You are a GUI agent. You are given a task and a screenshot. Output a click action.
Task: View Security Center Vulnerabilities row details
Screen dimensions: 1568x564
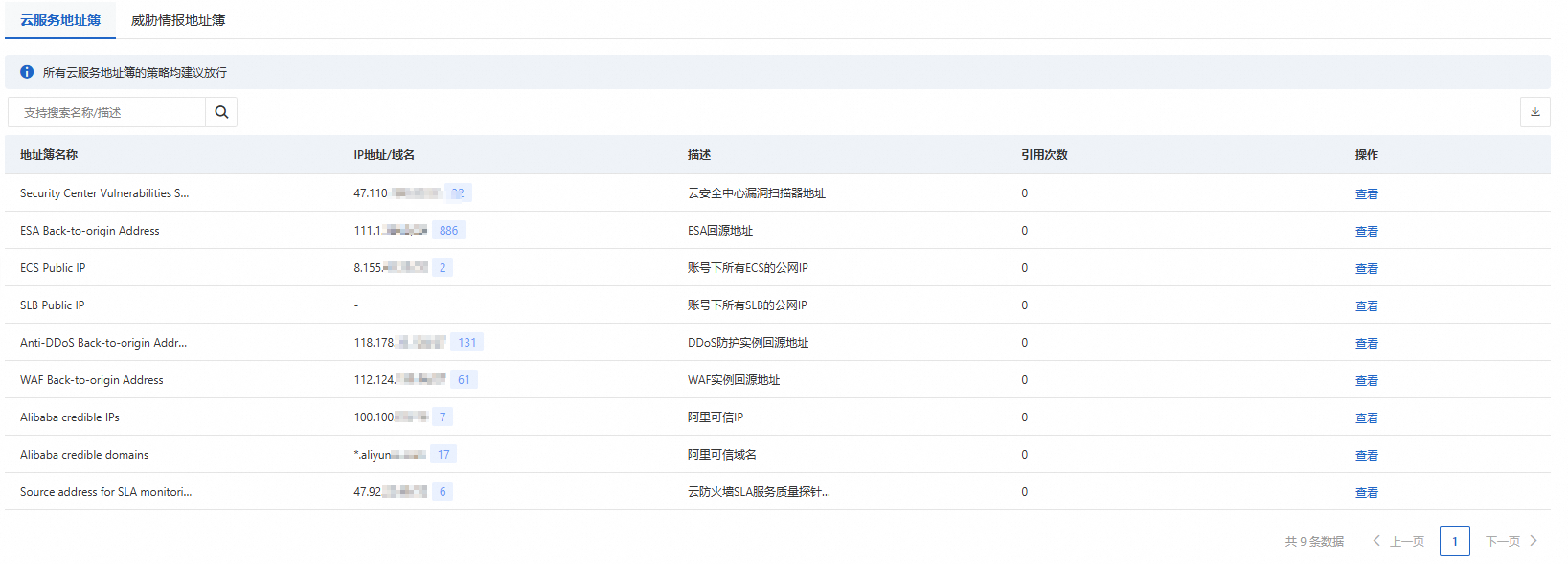(1366, 193)
